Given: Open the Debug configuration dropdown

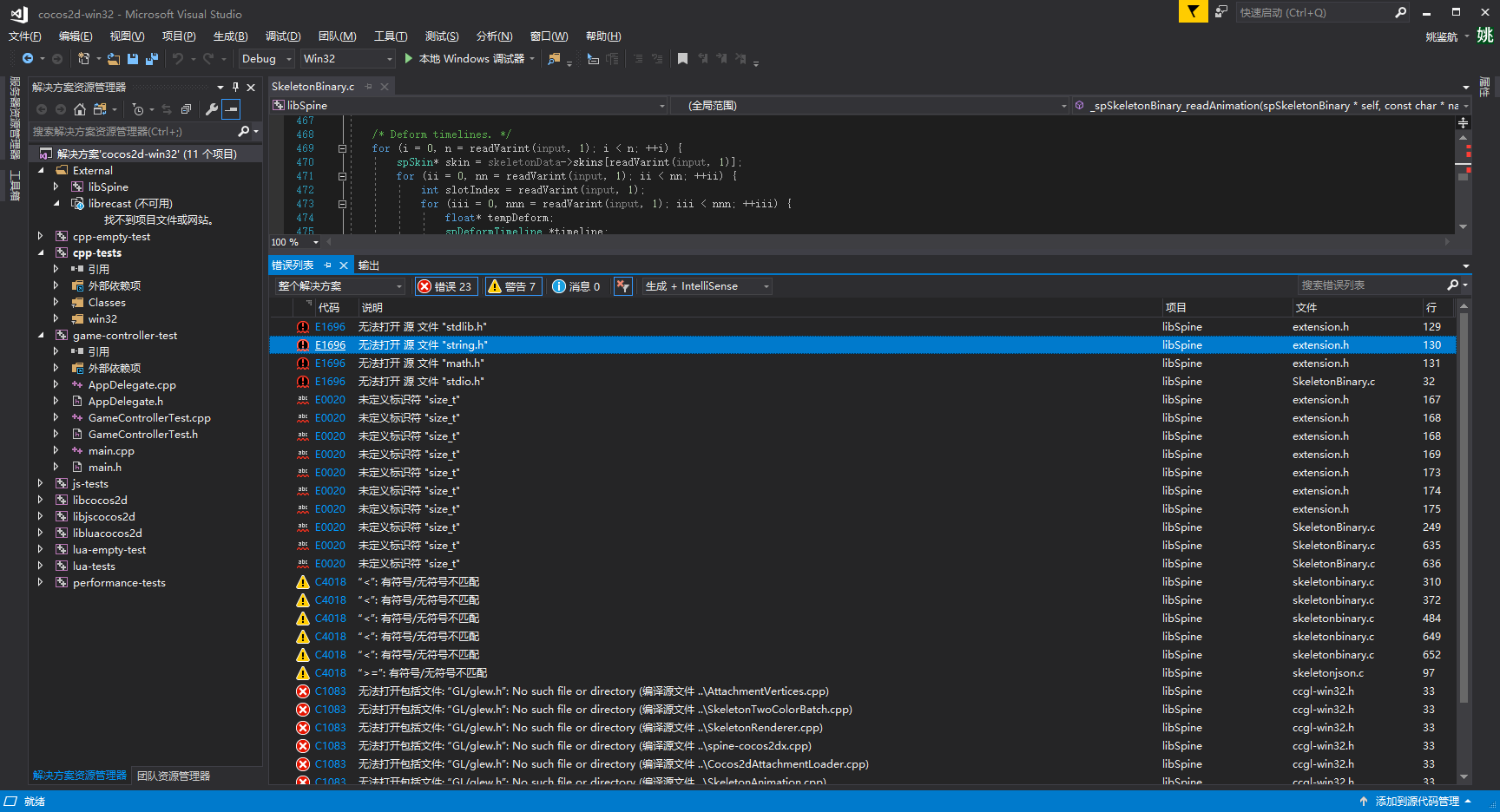Looking at the screenshot, I should pos(266,59).
